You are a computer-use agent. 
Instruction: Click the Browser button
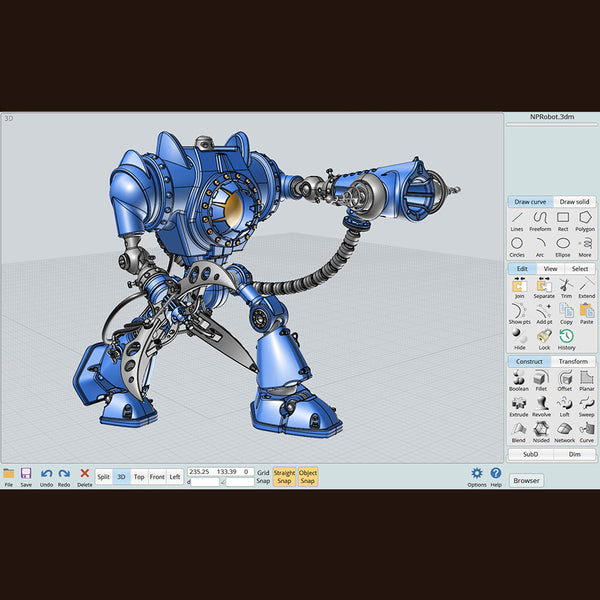[x=527, y=480]
